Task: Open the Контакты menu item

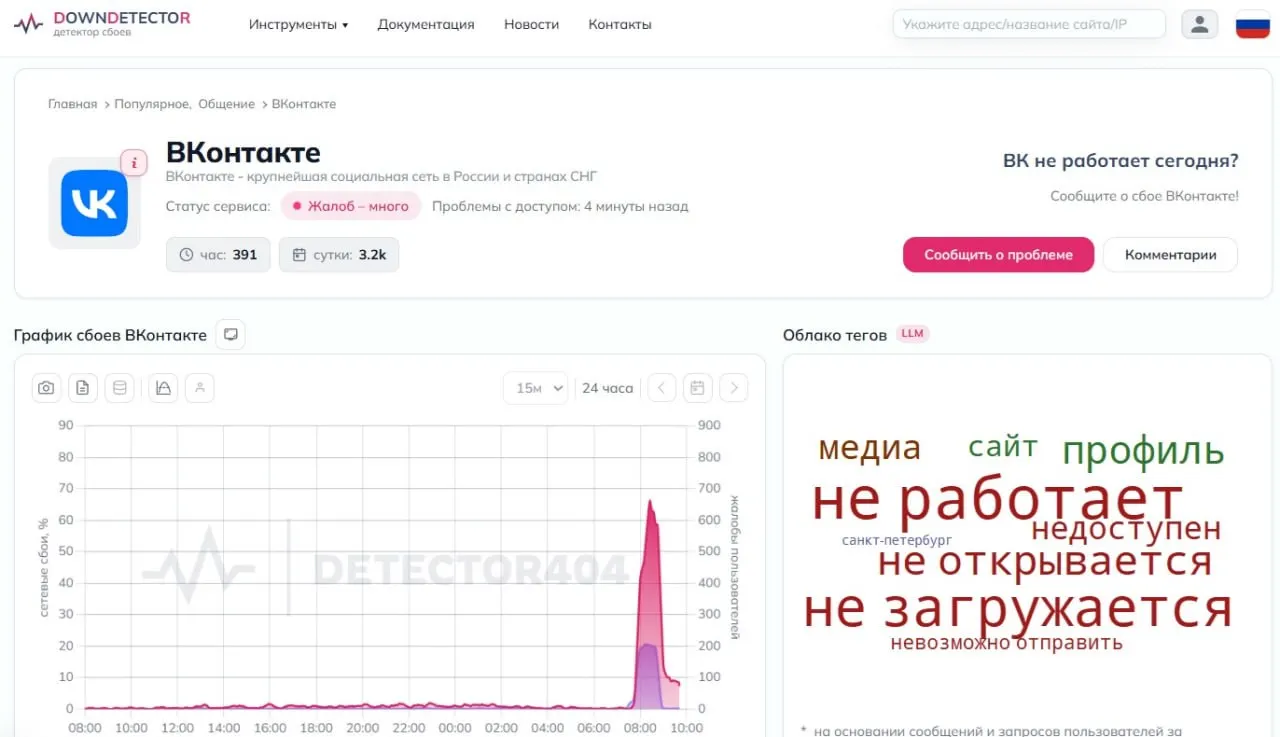Action: (620, 24)
